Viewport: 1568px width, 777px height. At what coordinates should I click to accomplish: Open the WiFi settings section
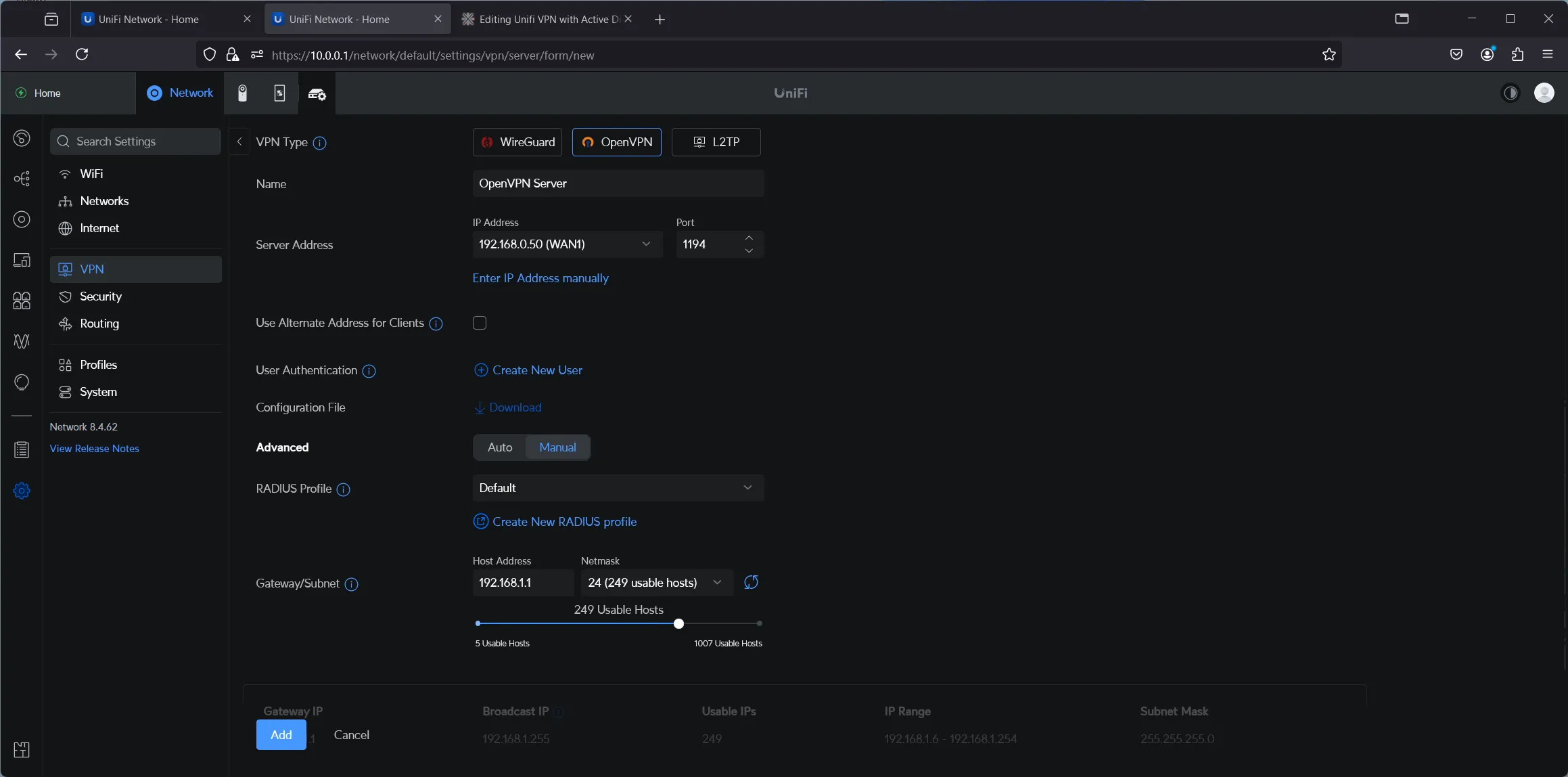(x=135, y=174)
